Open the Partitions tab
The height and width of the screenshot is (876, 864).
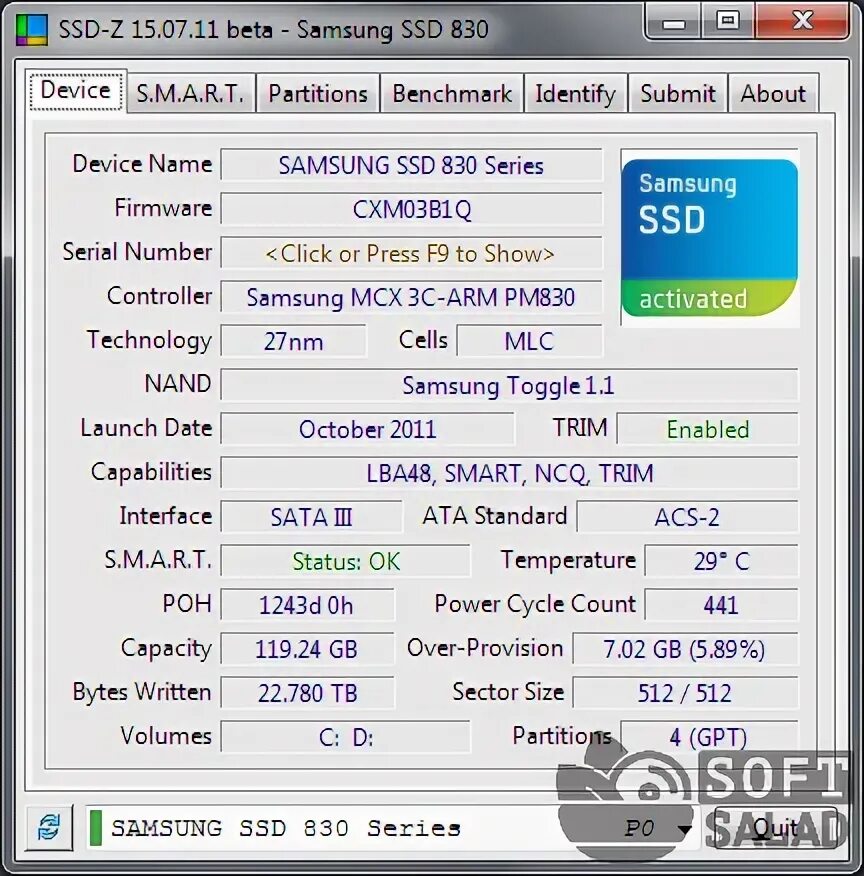pyautogui.click(x=318, y=93)
